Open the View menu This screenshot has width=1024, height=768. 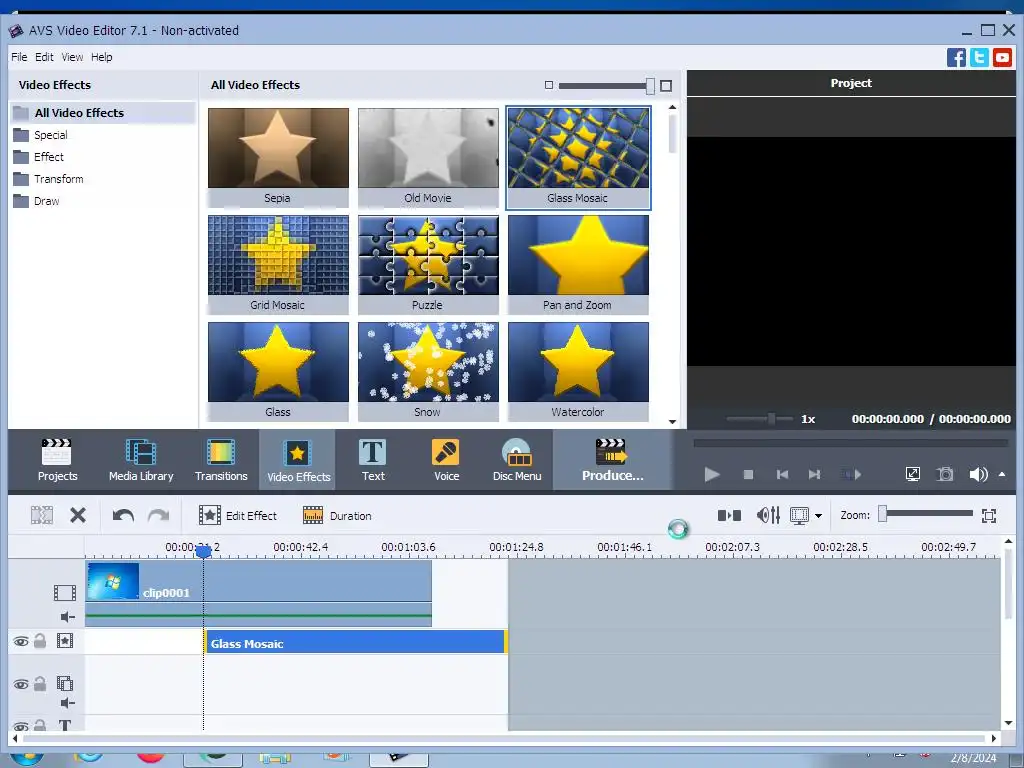coord(72,57)
